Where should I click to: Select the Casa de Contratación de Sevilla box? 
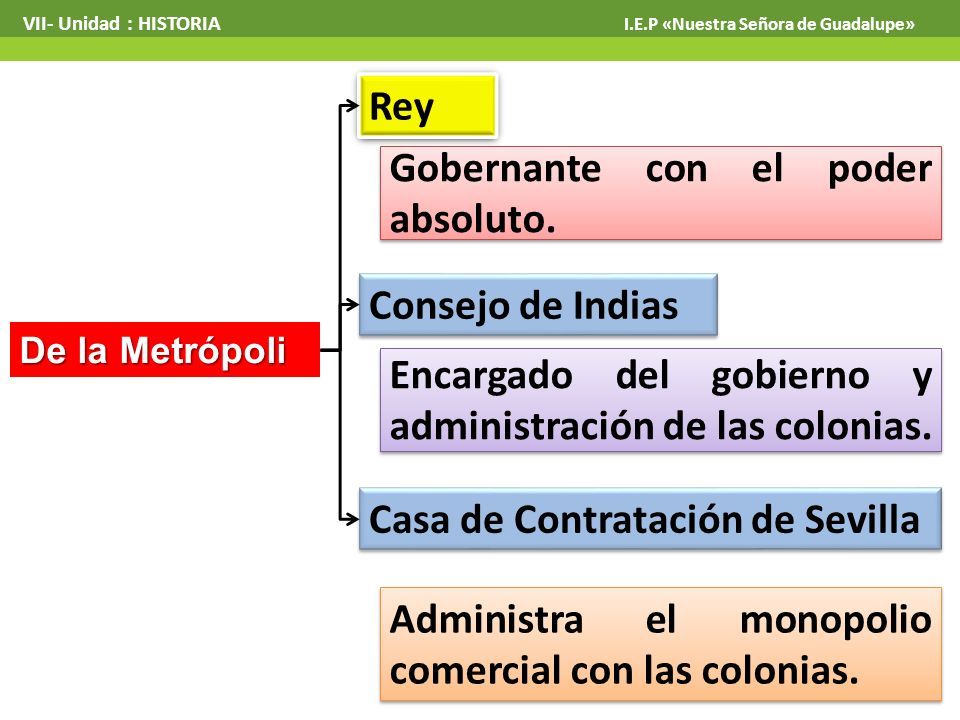(x=650, y=519)
